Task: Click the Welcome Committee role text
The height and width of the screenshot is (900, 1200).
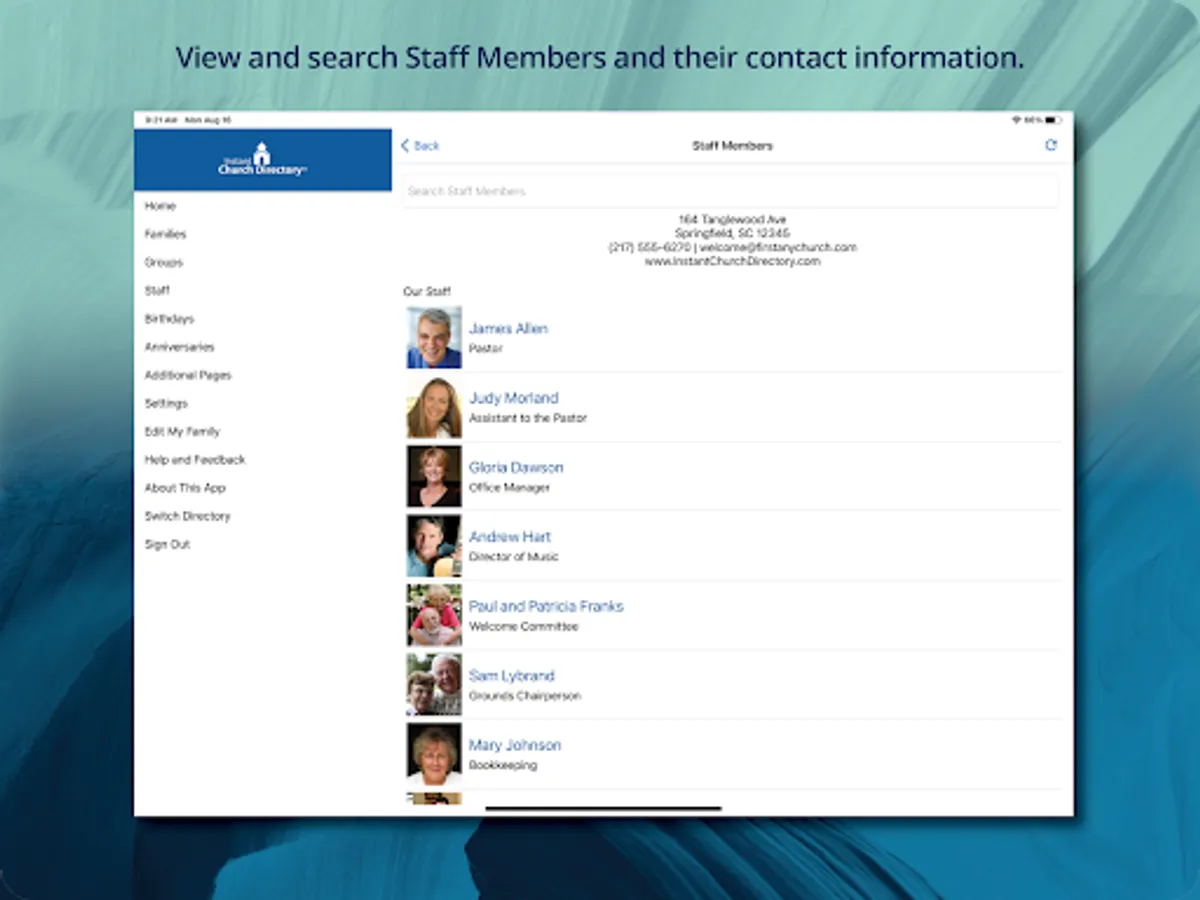Action: (x=524, y=627)
